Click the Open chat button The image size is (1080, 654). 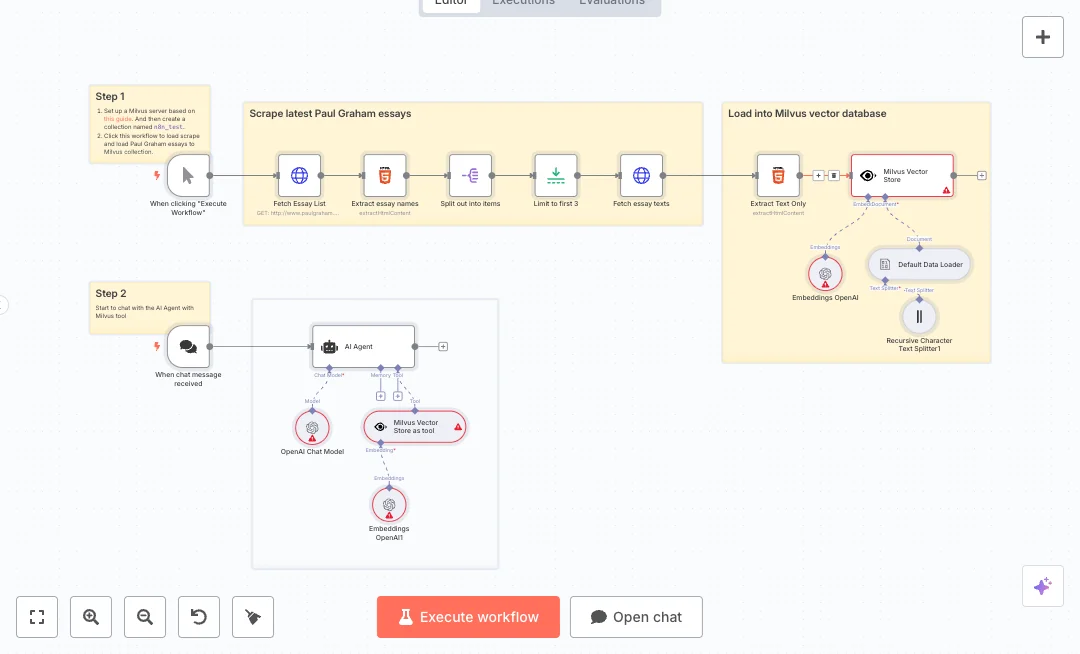pos(636,617)
